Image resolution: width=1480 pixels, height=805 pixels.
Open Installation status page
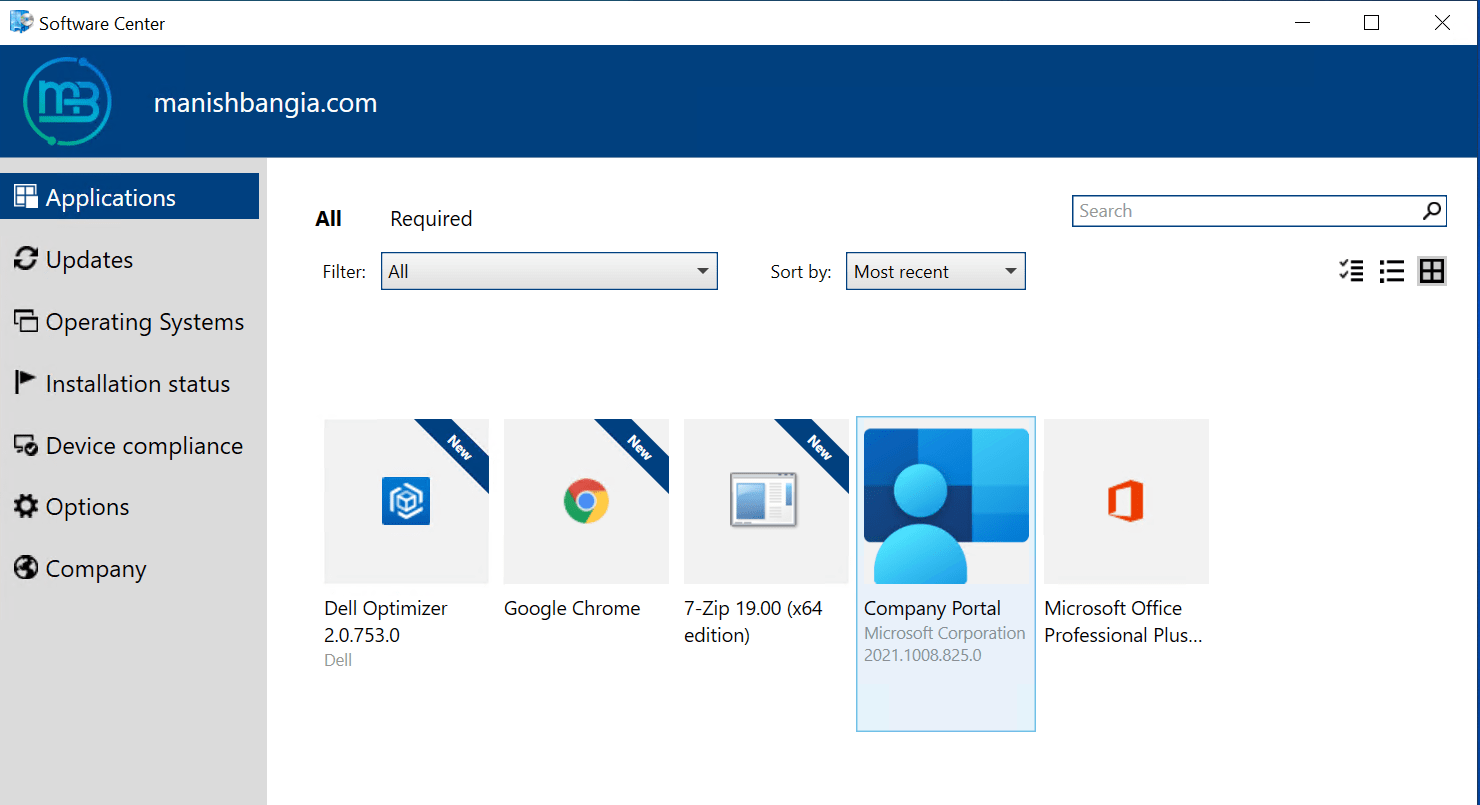click(x=137, y=383)
